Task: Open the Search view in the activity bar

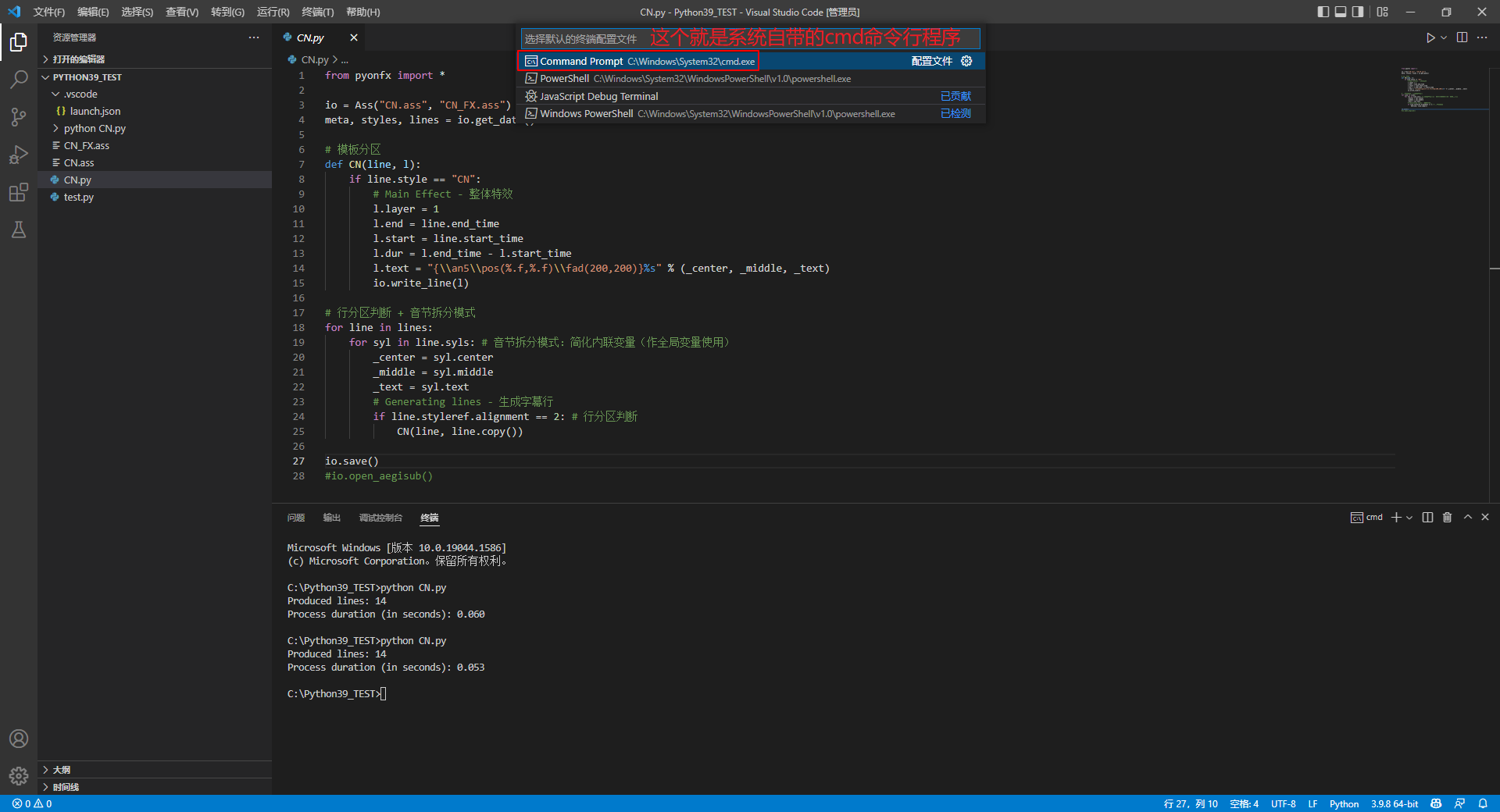Action: (19, 79)
